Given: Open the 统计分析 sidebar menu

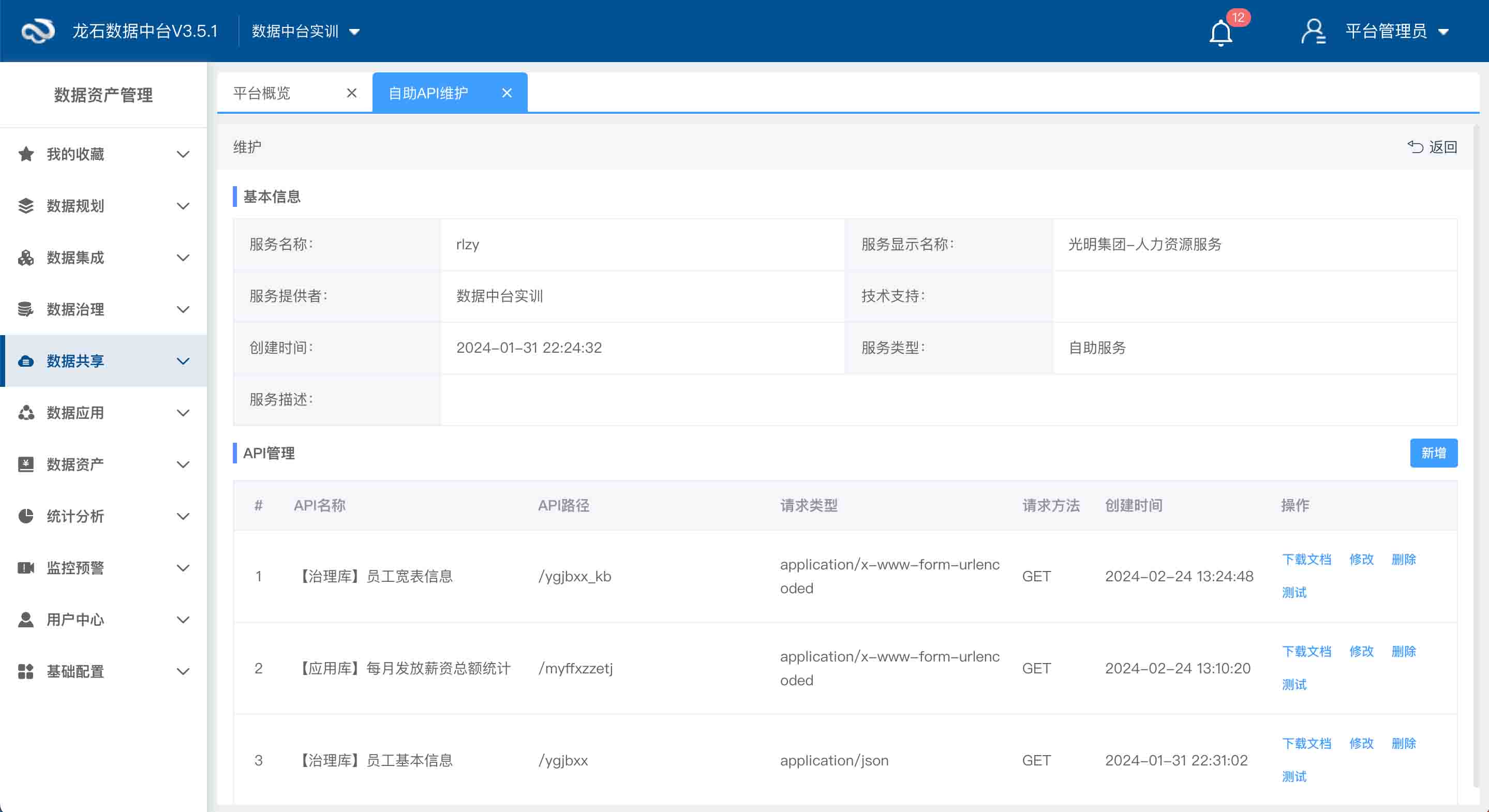Looking at the screenshot, I should pyautogui.click(x=103, y=516).
